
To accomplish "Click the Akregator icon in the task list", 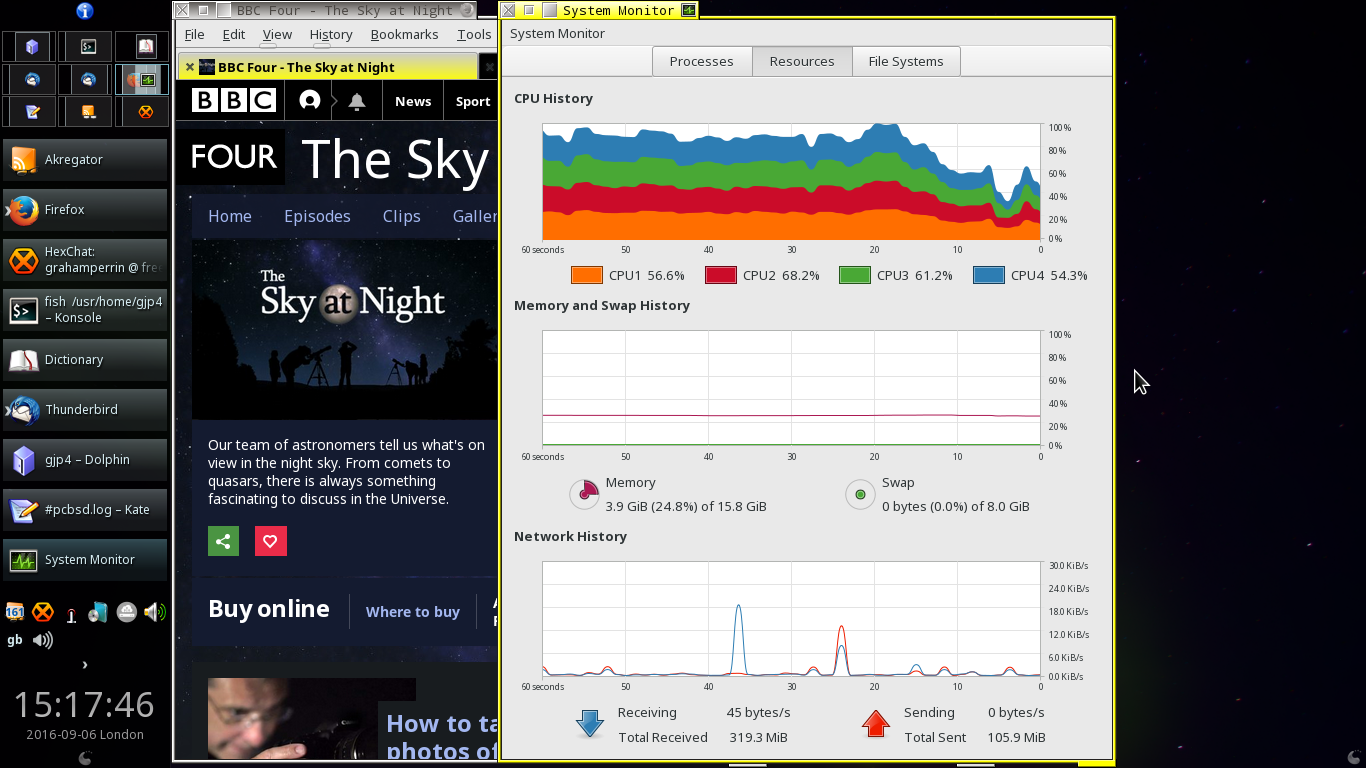I will coord(23,160).
